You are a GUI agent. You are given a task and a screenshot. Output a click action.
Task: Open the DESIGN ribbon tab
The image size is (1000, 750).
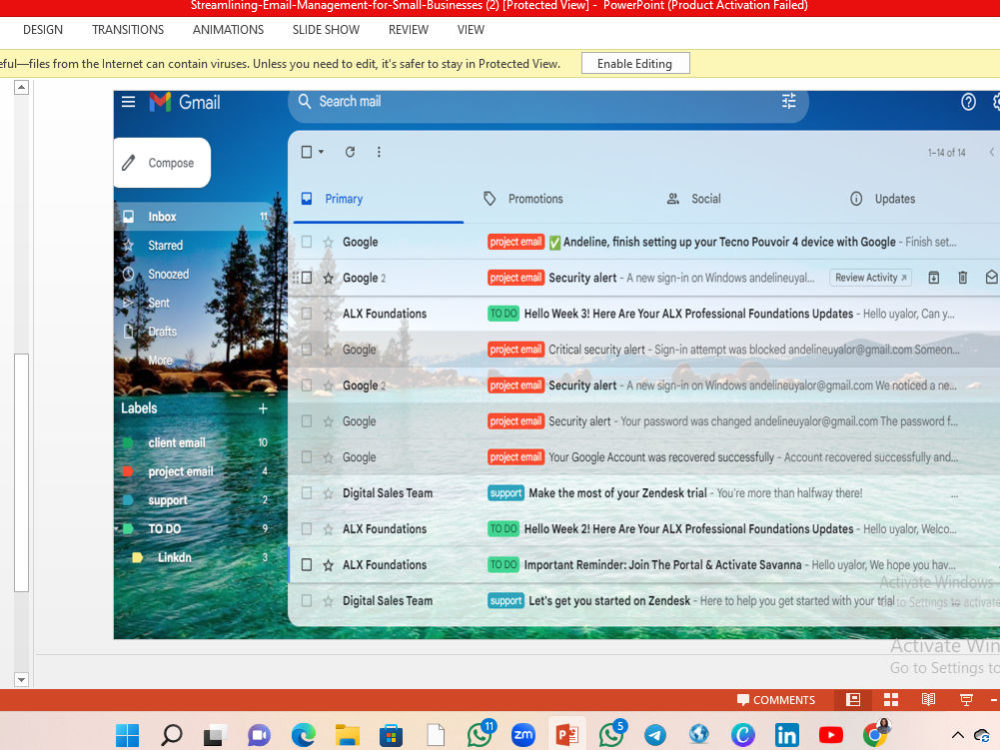pyautogui.click(x=43, y=30)
